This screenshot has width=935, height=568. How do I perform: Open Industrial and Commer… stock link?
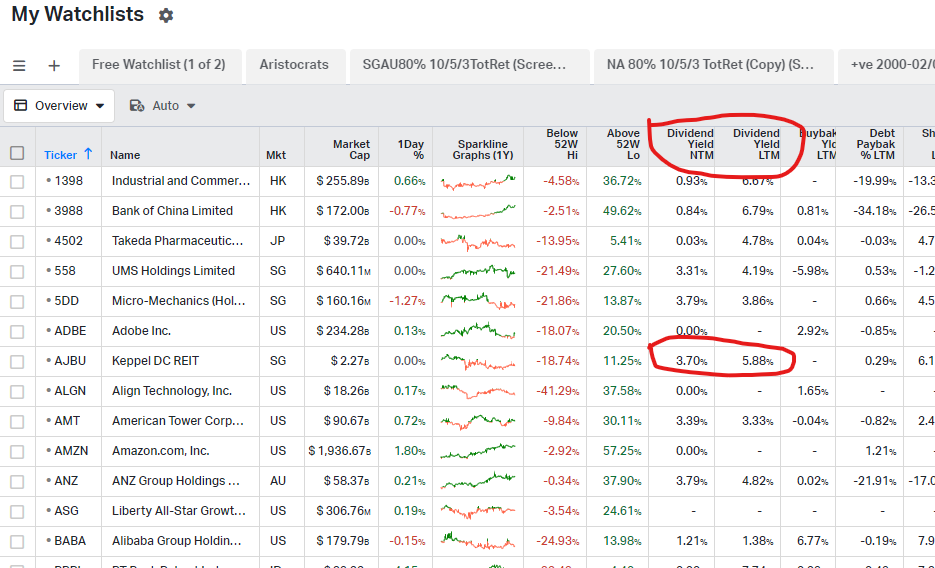tap(181, 181)
